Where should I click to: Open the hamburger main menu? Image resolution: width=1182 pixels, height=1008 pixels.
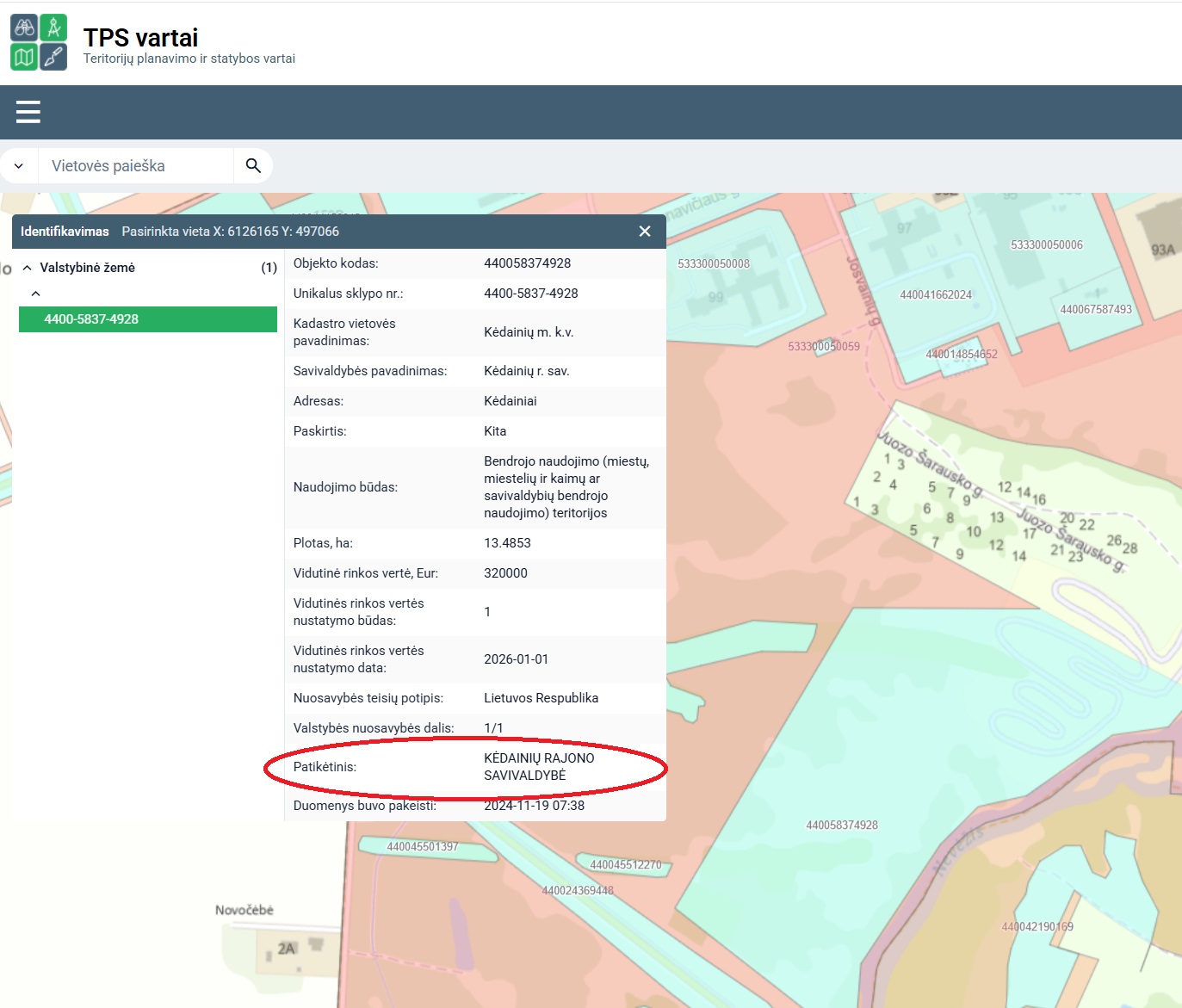coord(28,112)
